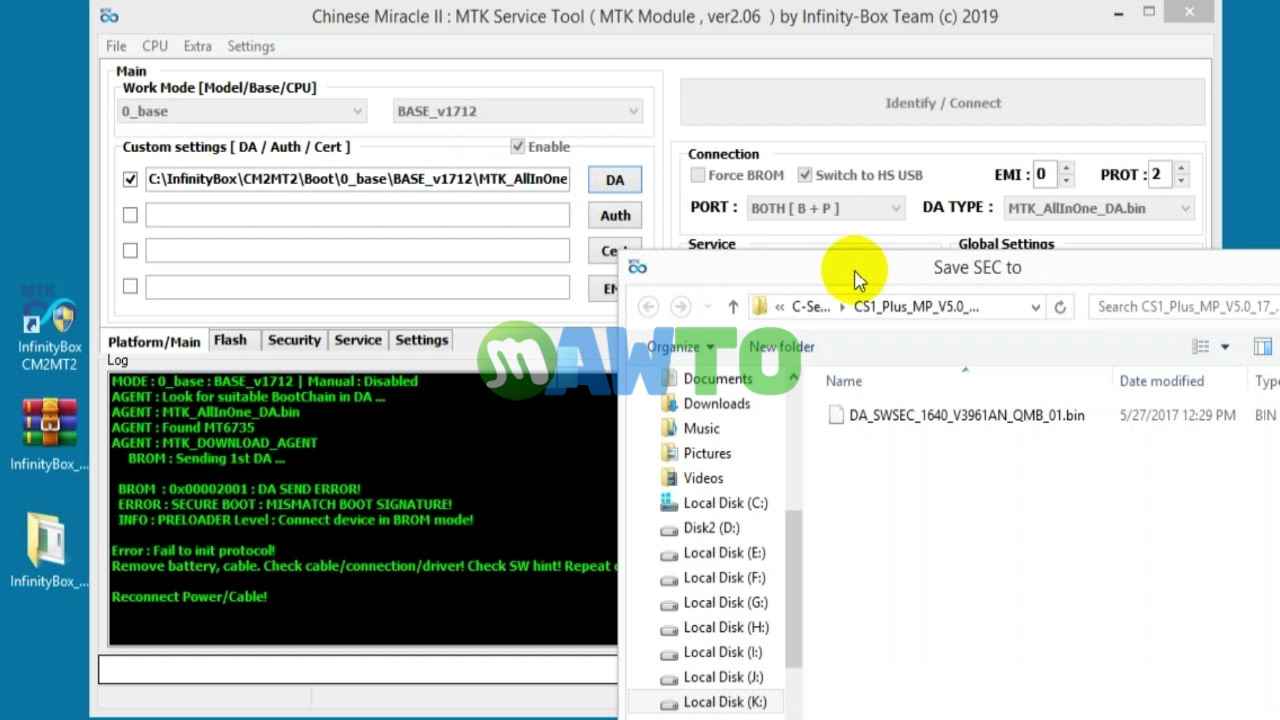Open the InfinityBox folder icon on desktop

48,550
